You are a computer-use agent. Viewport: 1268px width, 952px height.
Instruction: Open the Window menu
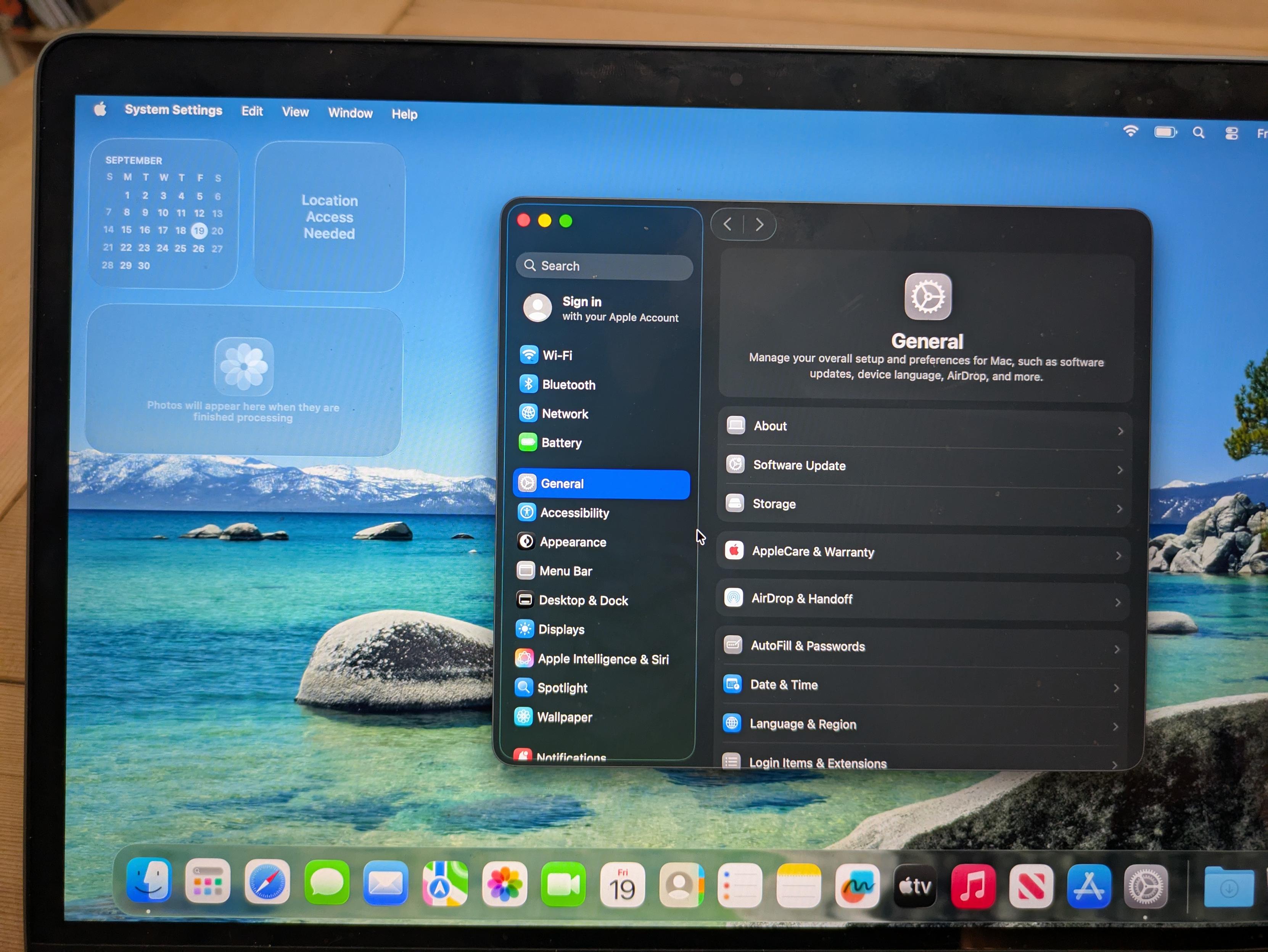(x=350, y=114)
